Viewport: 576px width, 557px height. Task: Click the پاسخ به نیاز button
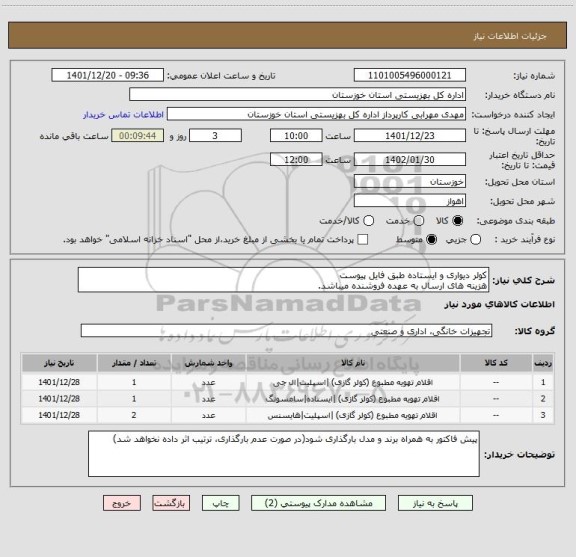point(435,503)
